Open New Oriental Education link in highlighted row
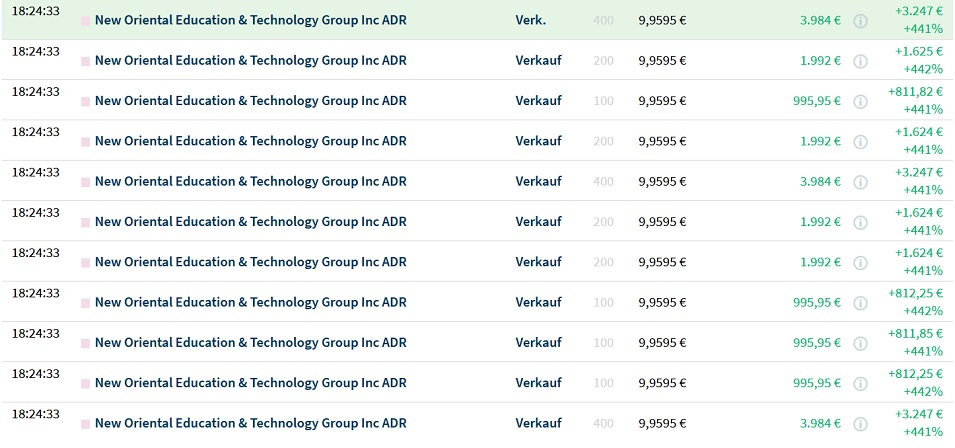The width and height of the screenshot is (955, 448). point(250,20)
